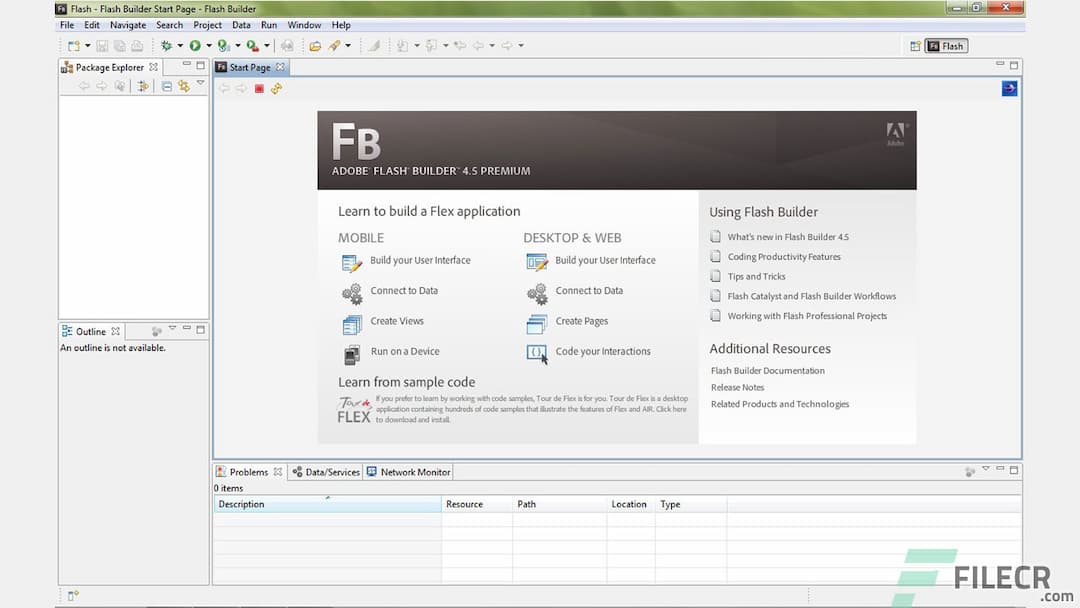The height and width of the screenshot is (608, 1080).
Task: Open the Package Explorer view menu triangle
Action: pyautogui.click(x=199, y=85)
